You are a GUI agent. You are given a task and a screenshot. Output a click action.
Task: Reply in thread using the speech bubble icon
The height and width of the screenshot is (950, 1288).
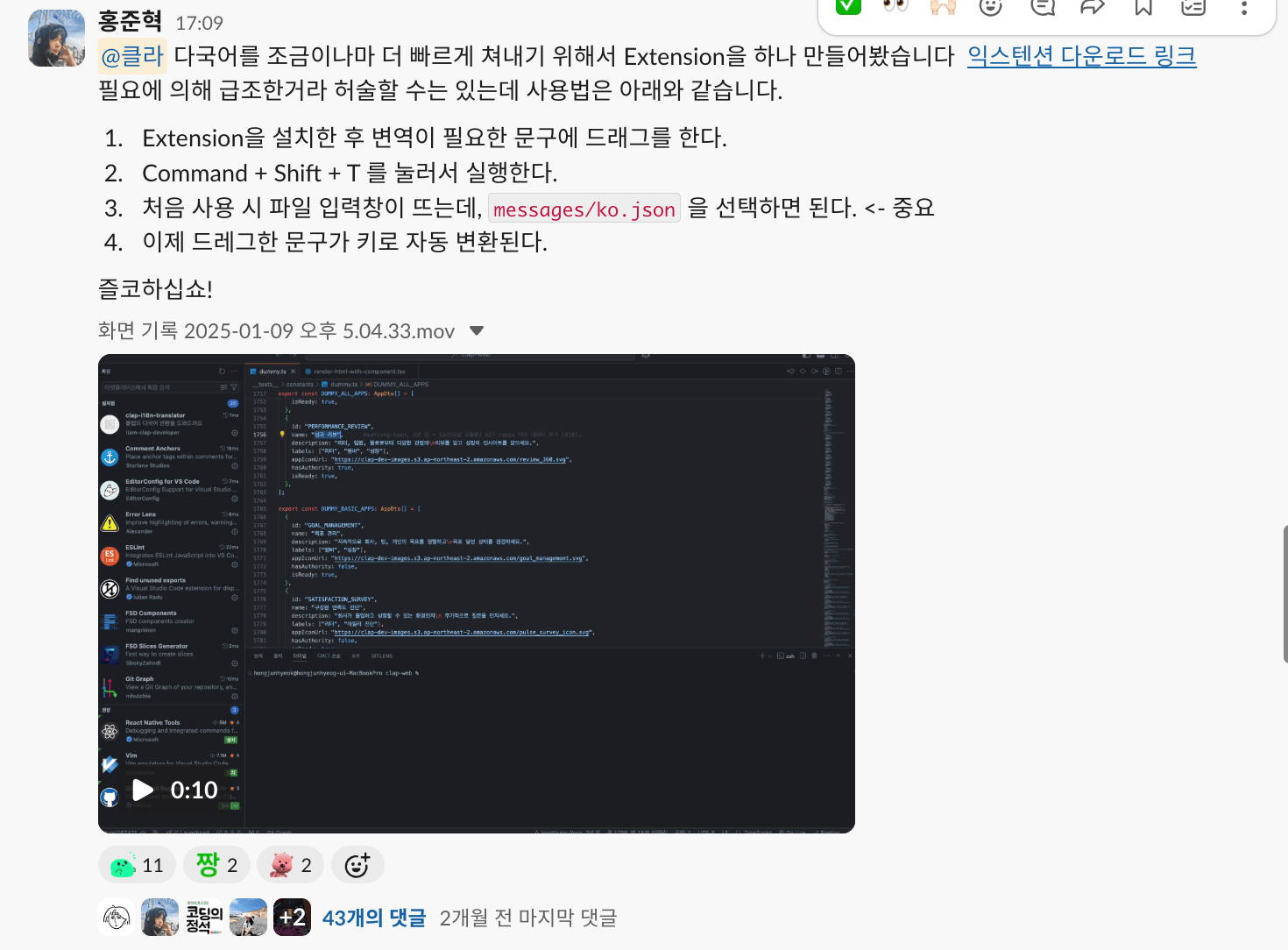1042,7
